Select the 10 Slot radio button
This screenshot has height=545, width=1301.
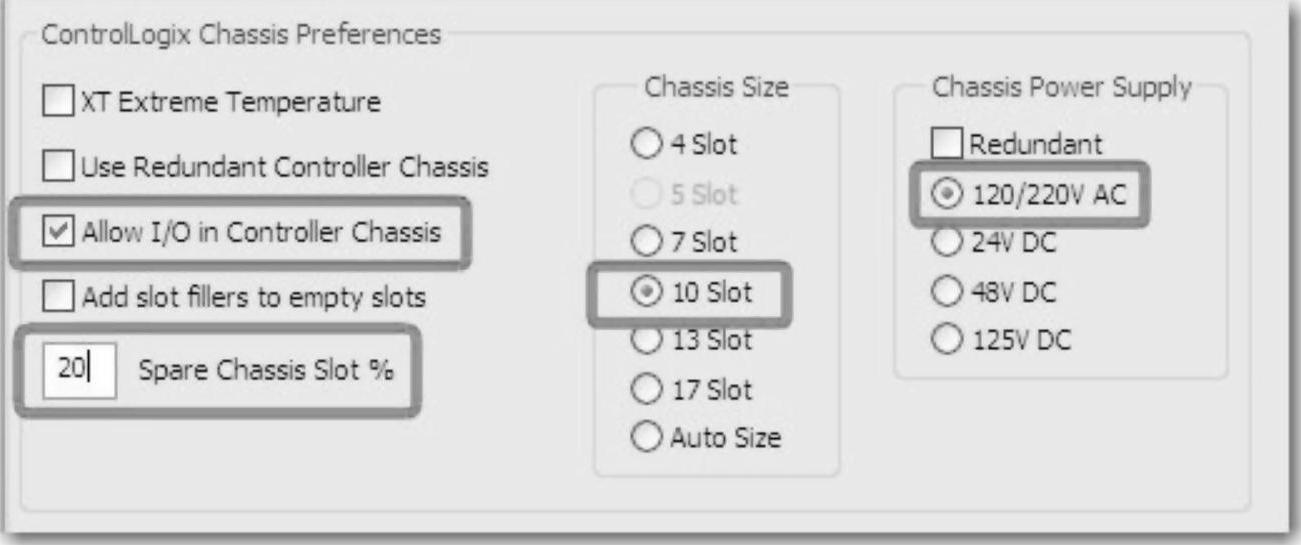[x=643, y=293]
